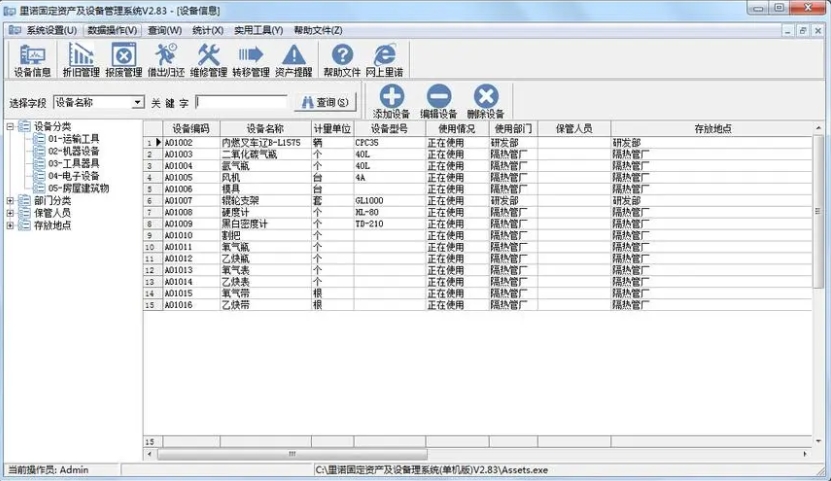Click the 添加设备 add device icon

tap(391, 101)
